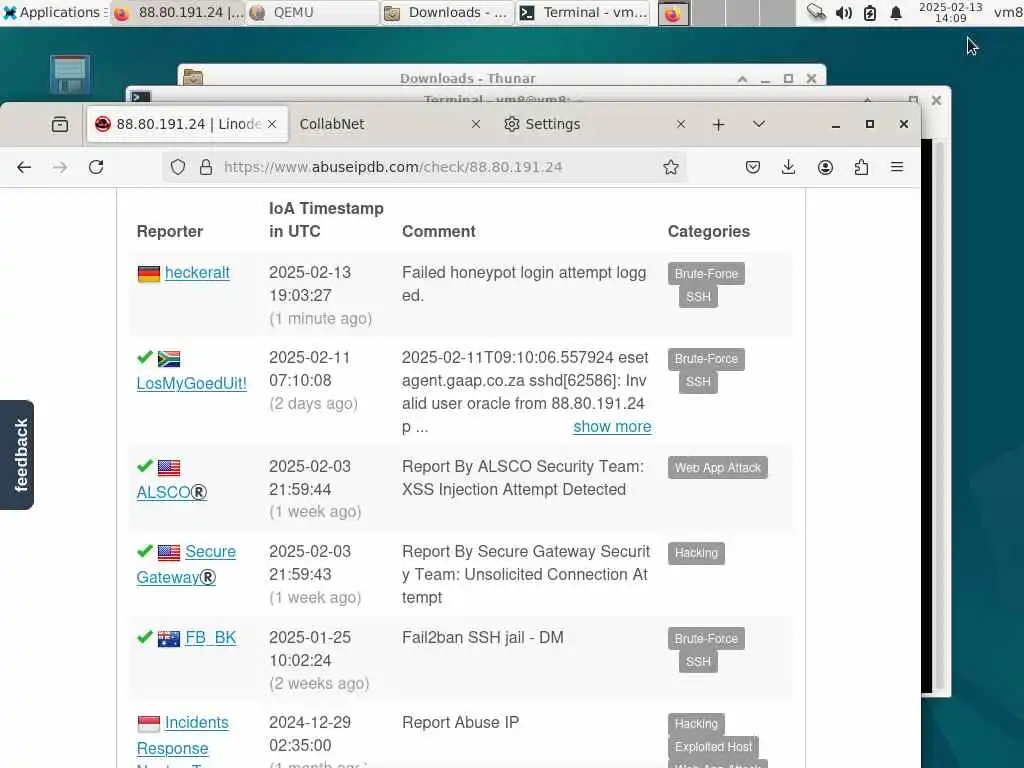Image resolution: width=1024 pixels, height=768 pixels.
Task: Click Brute-Force badge in heckeralt row
Action: pos(706,274)
